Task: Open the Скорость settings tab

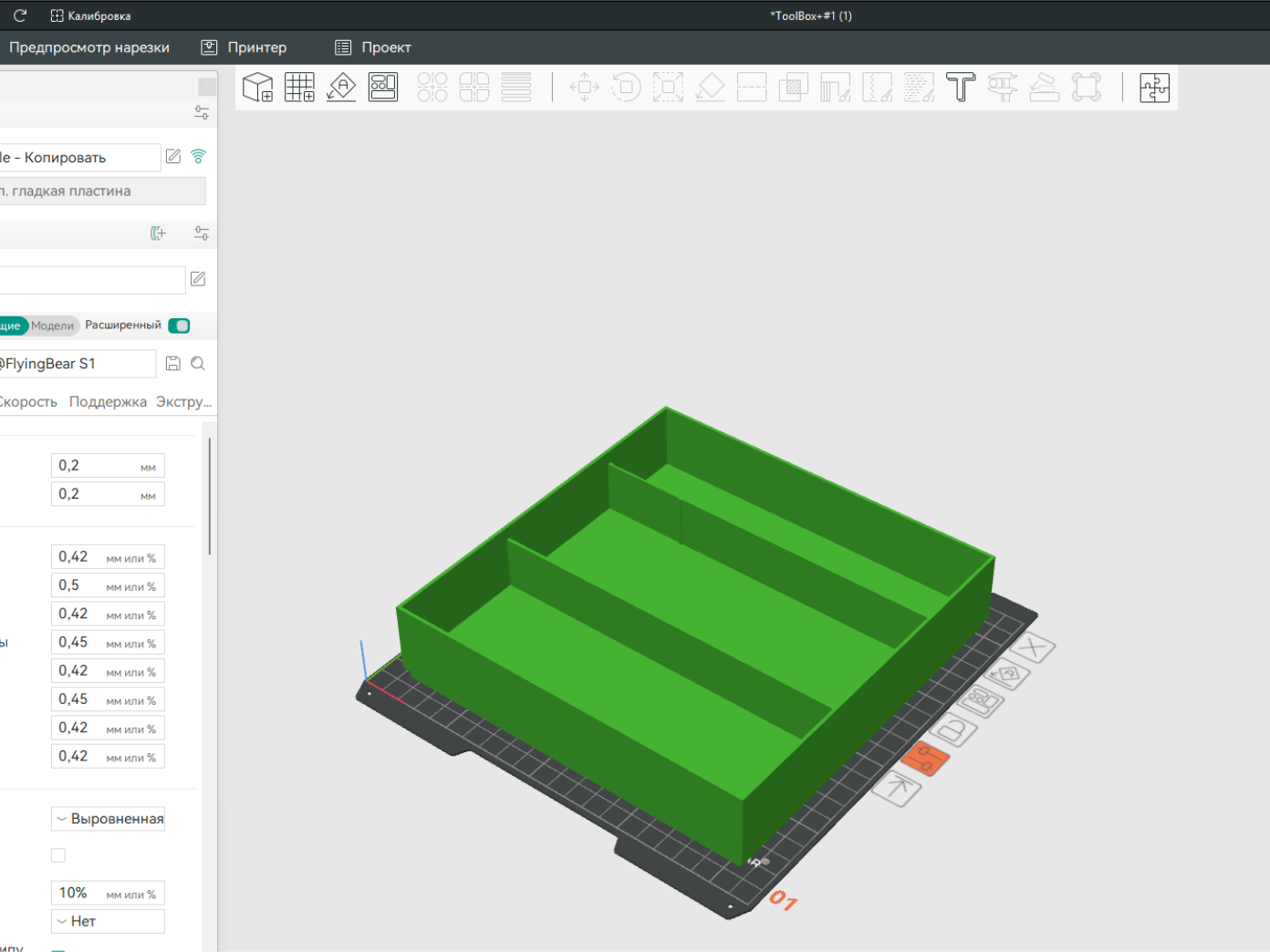Action: coord(28,402)
